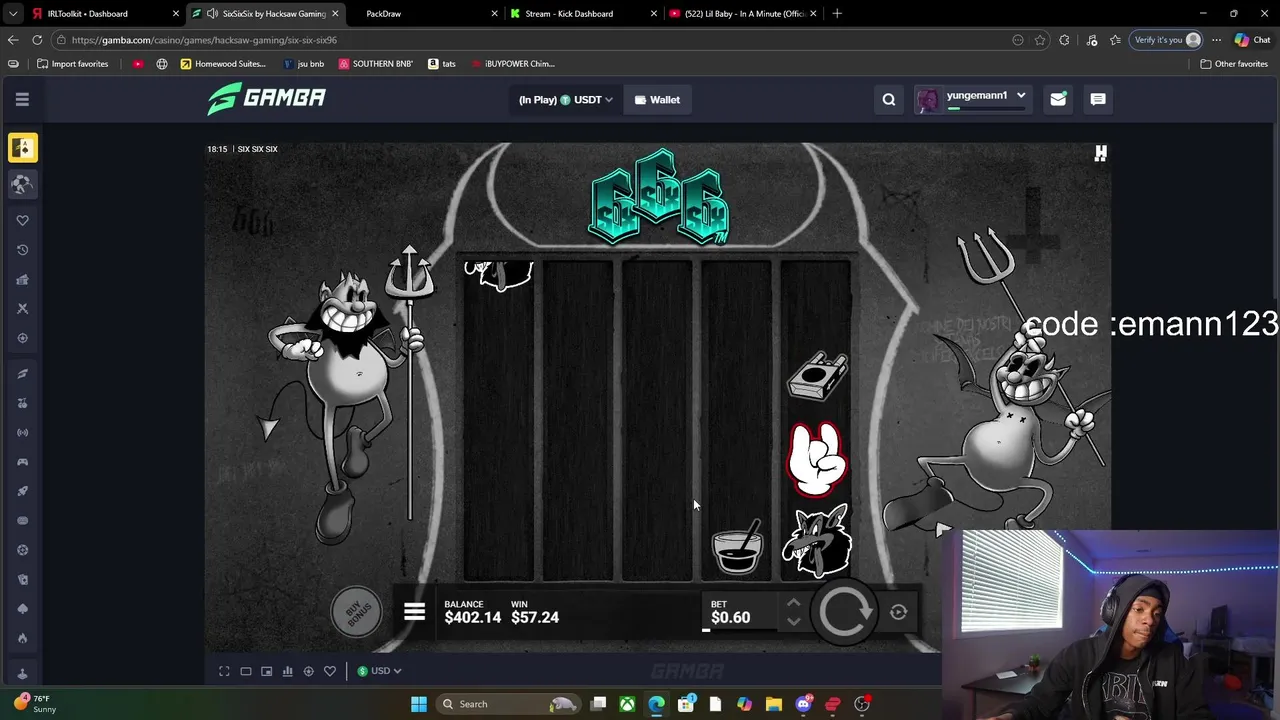Screen dimensions: 1280x720
Task: Click Verify it's you profile button
Action: click(x=1166, y=40)
